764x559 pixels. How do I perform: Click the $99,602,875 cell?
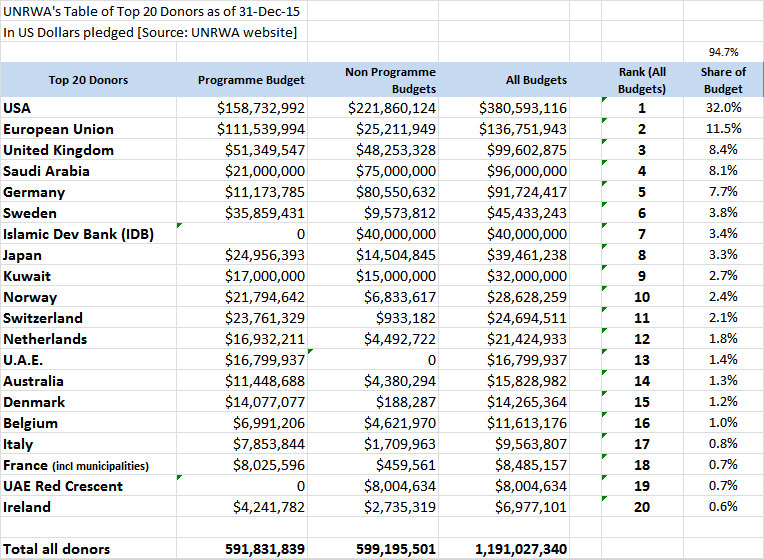(504, 150)
